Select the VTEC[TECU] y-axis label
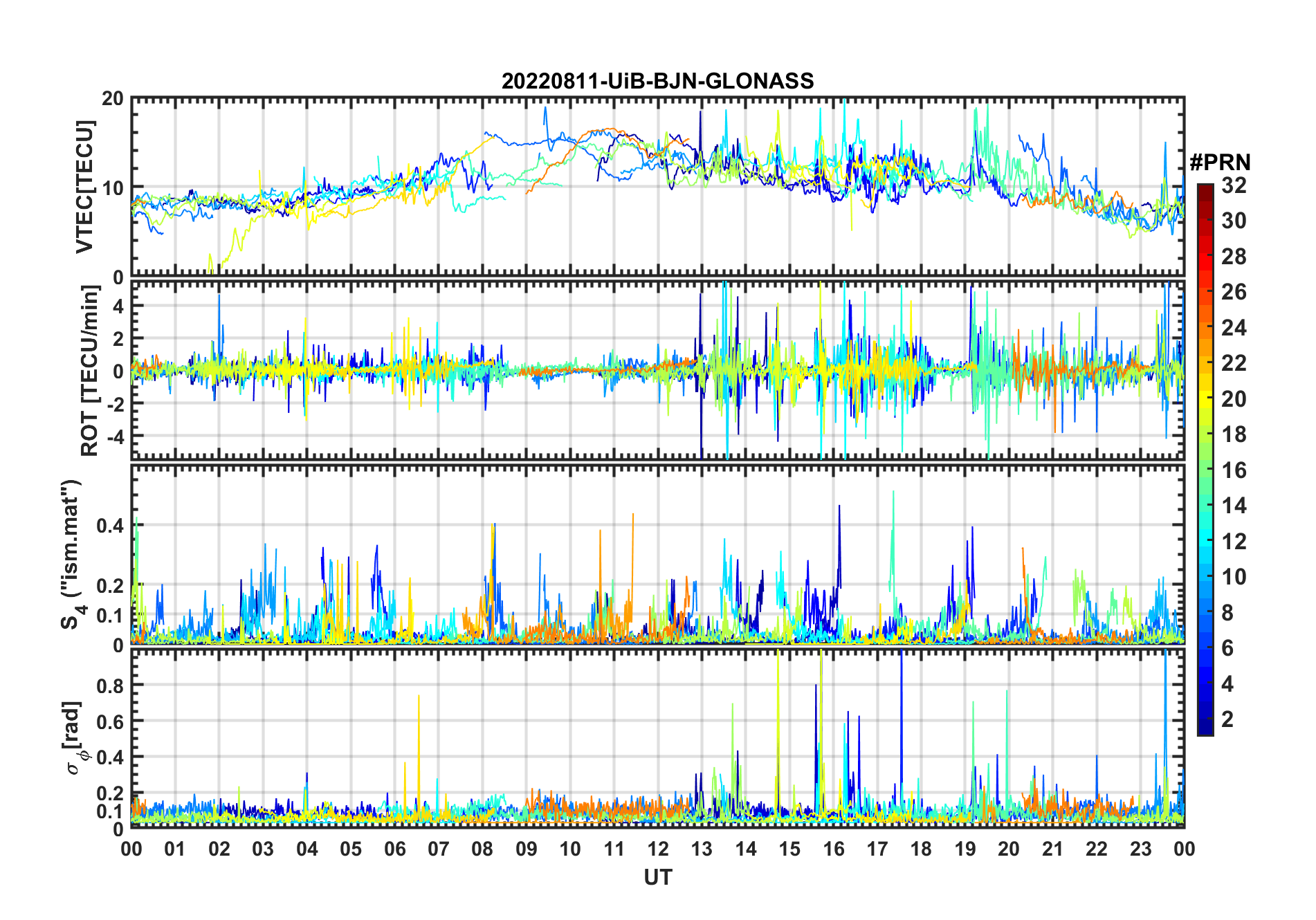 (x=84, y=187)
